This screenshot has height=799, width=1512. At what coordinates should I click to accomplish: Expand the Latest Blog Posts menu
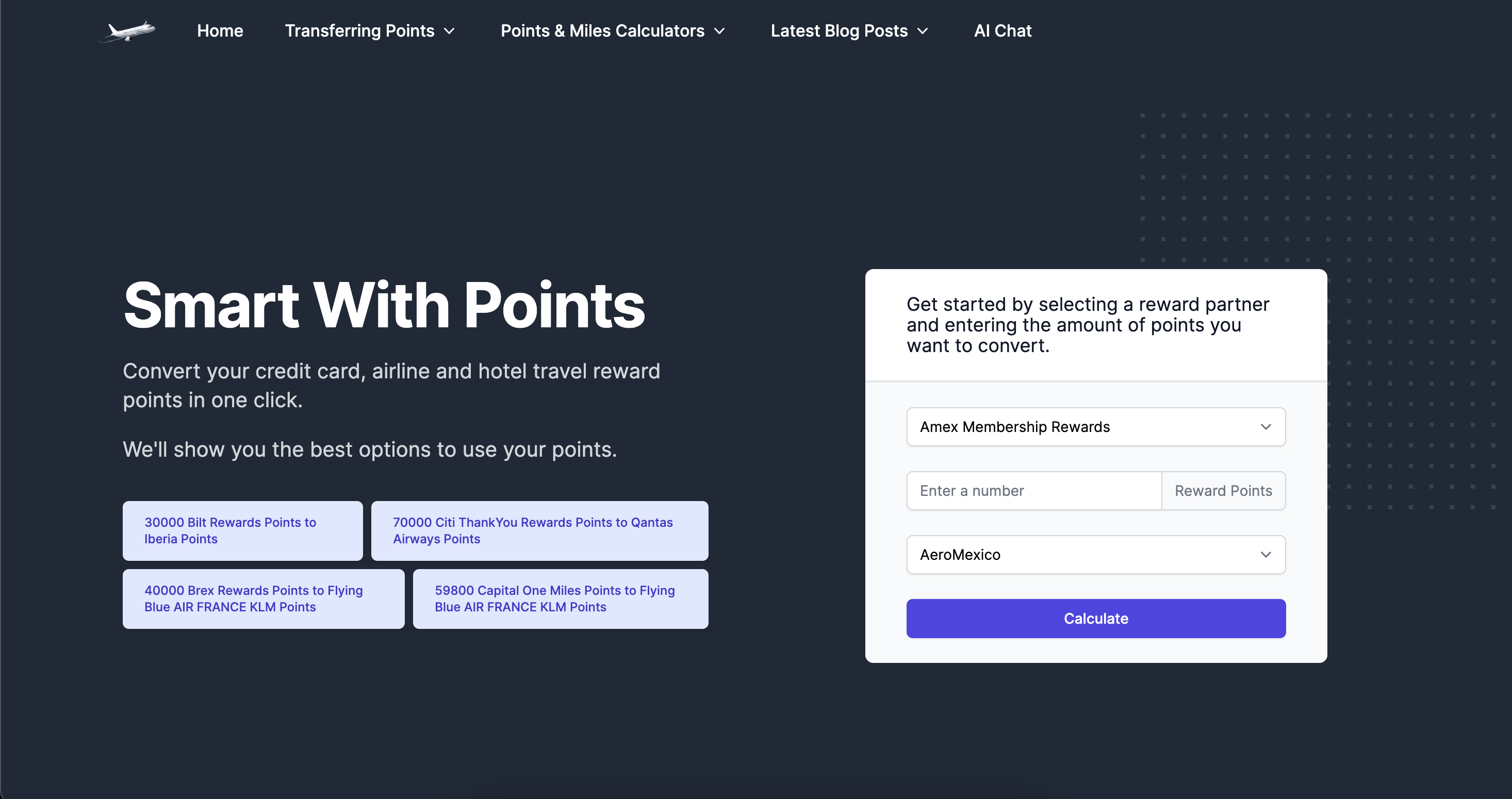838,31
